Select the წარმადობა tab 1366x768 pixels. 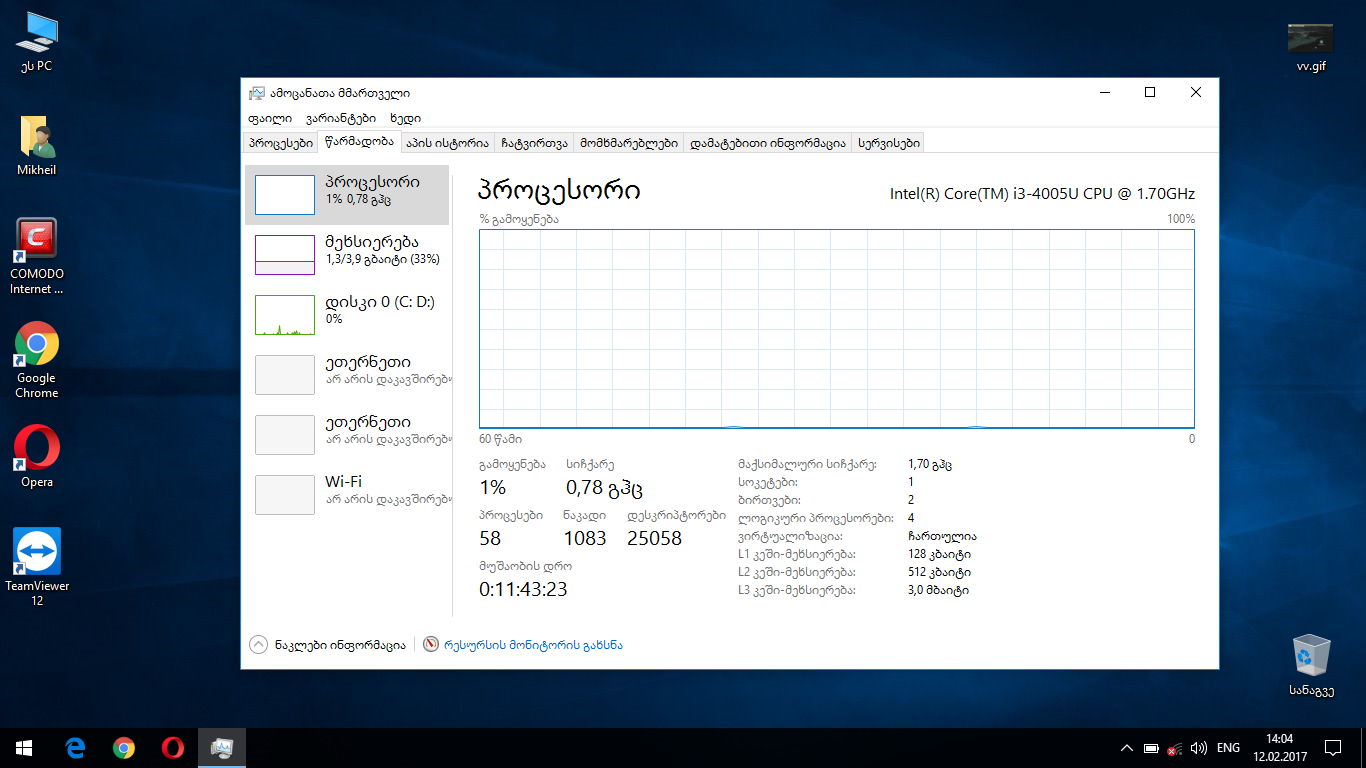pyautogui.click(x=359, y=142)
